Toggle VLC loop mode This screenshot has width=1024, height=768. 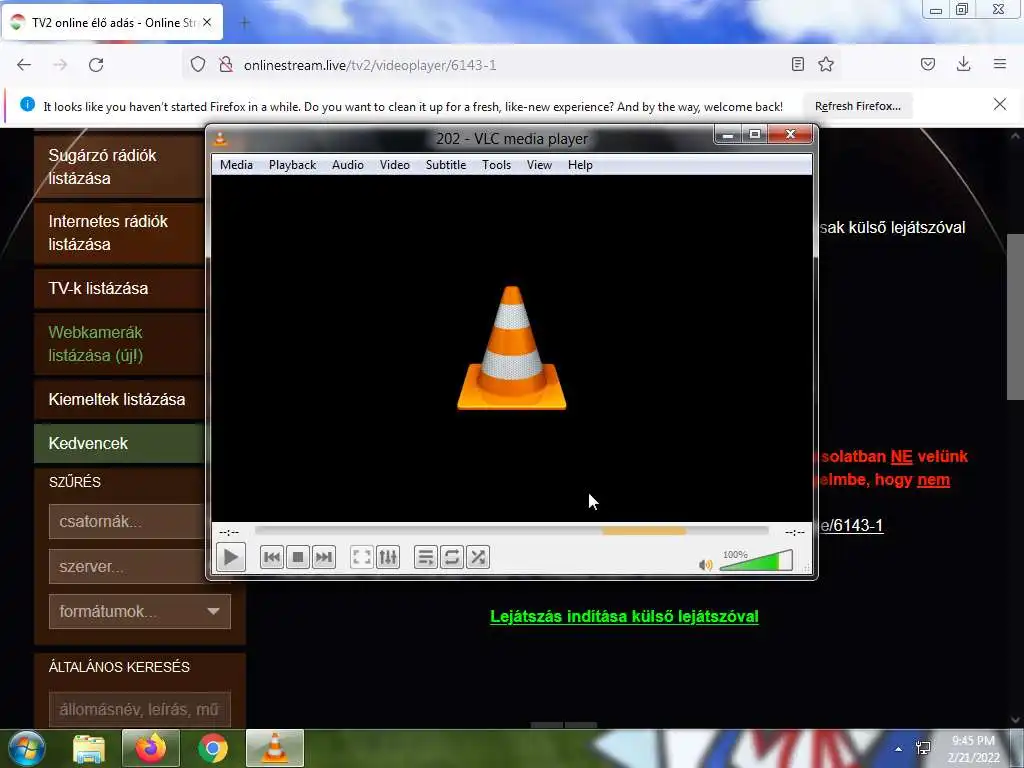pyautogui.click(x=452, y=557)
